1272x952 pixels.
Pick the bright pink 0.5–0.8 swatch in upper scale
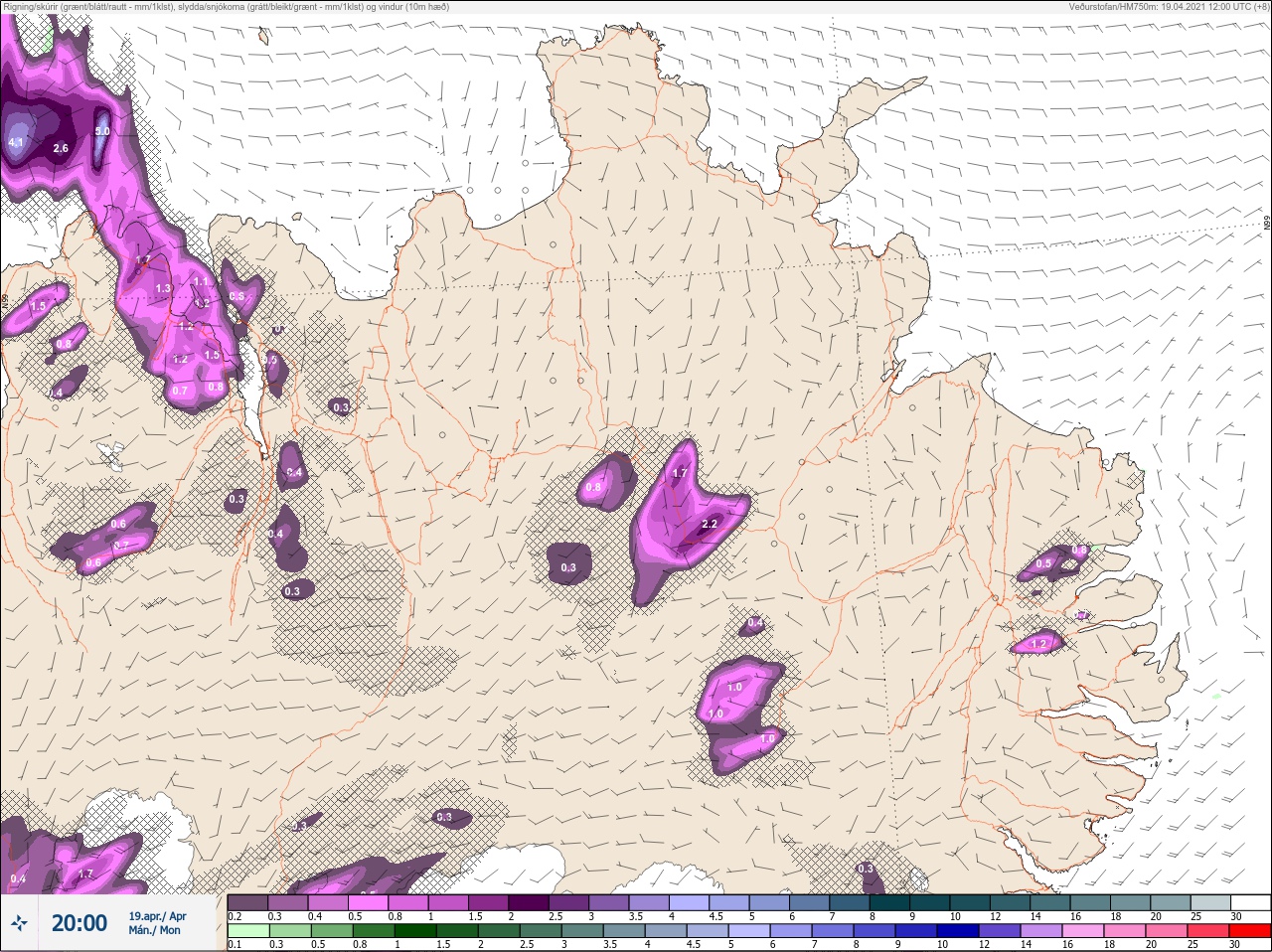coord(368,903)
